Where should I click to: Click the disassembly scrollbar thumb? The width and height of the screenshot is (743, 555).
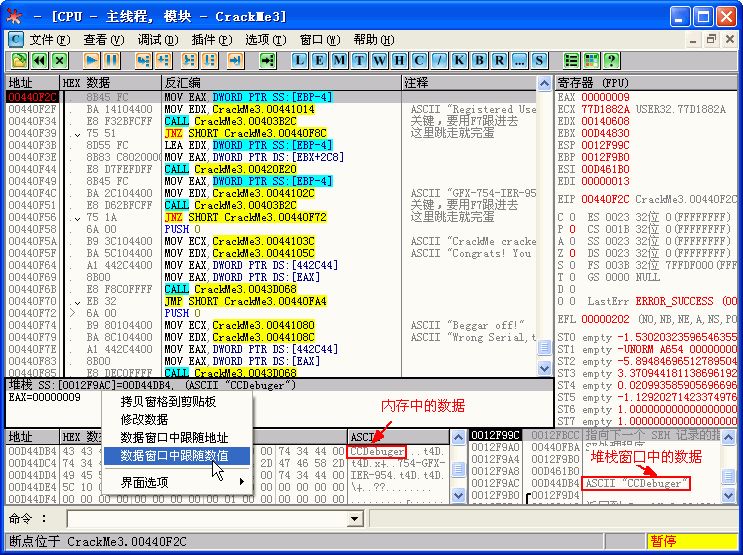(x=544, y=347)
